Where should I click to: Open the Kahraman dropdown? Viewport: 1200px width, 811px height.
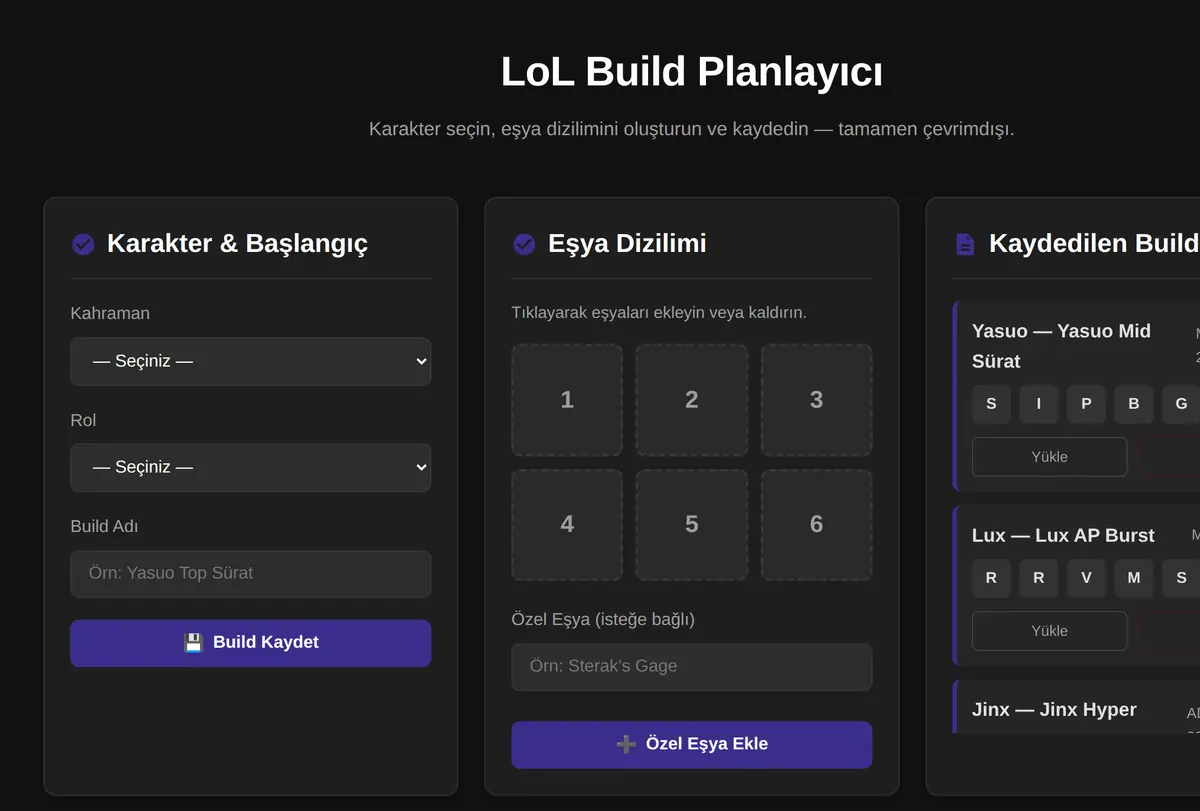pyautogui.click(x=251, y=361)
